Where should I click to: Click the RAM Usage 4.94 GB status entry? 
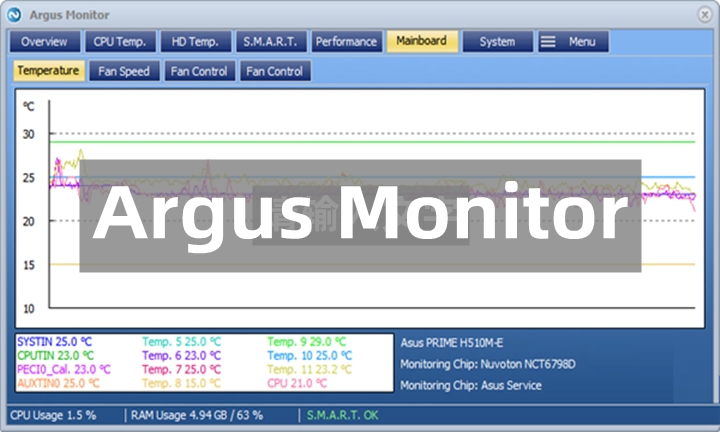(x=197, y=415)
